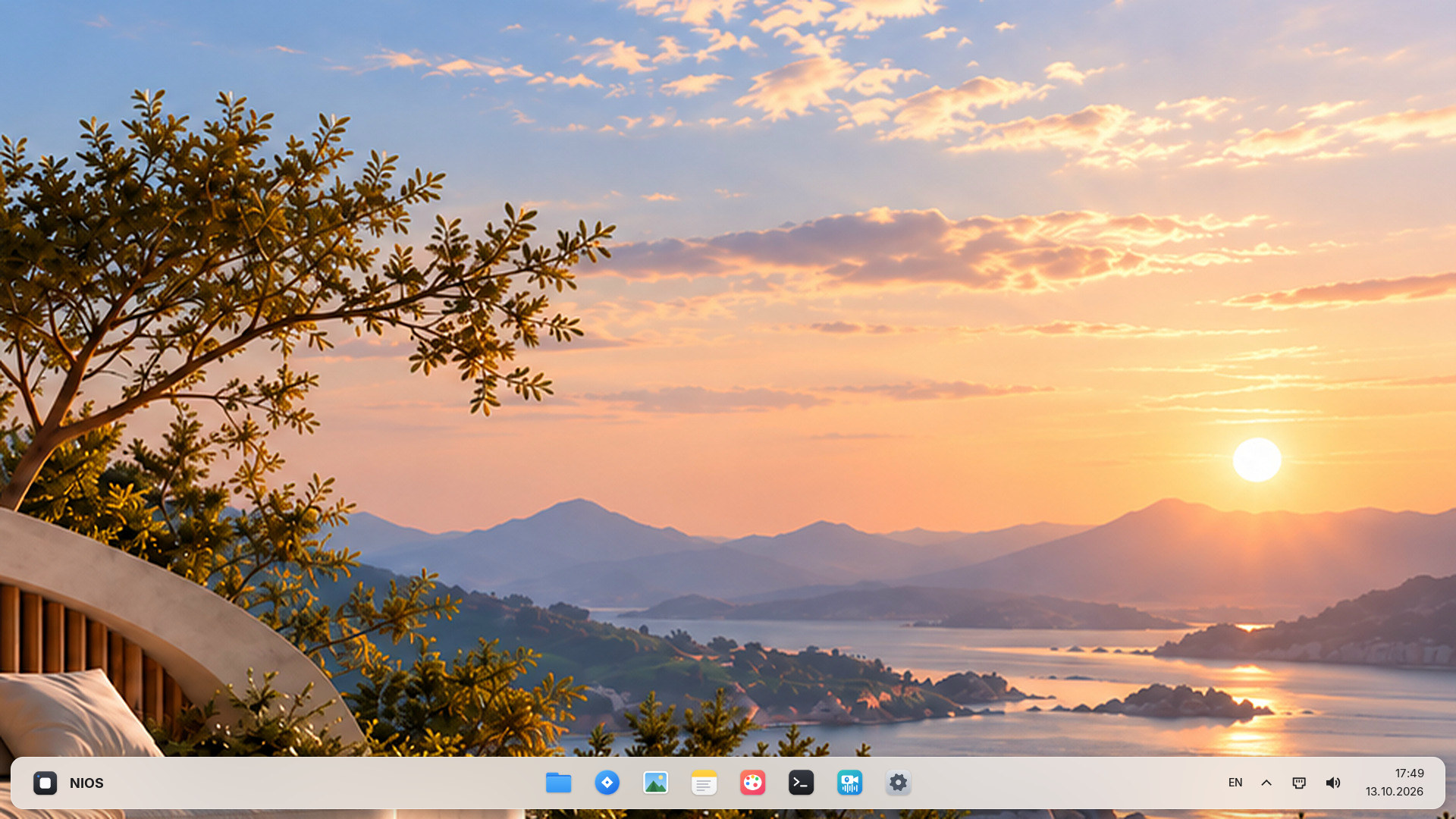Open clock showing 17:49
This screenshot has width=1456, height=819.
pyautogui.click(x=1410, y=773)
